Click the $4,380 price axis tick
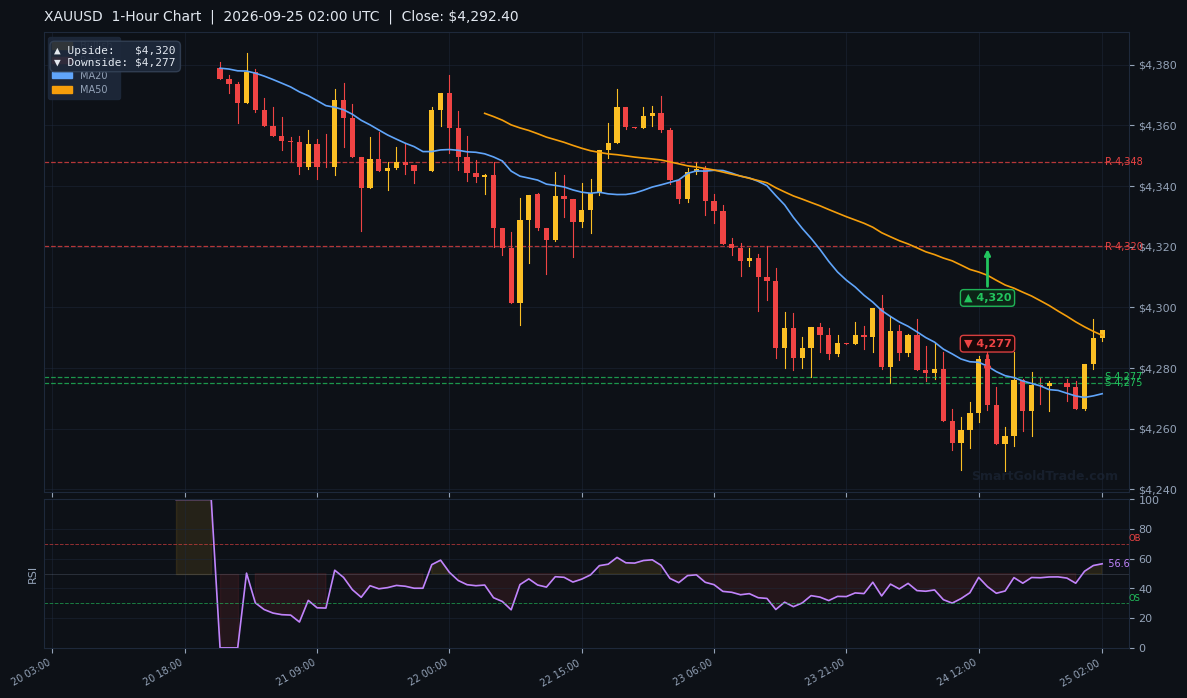1187x698 pixels. (1157, 65)
